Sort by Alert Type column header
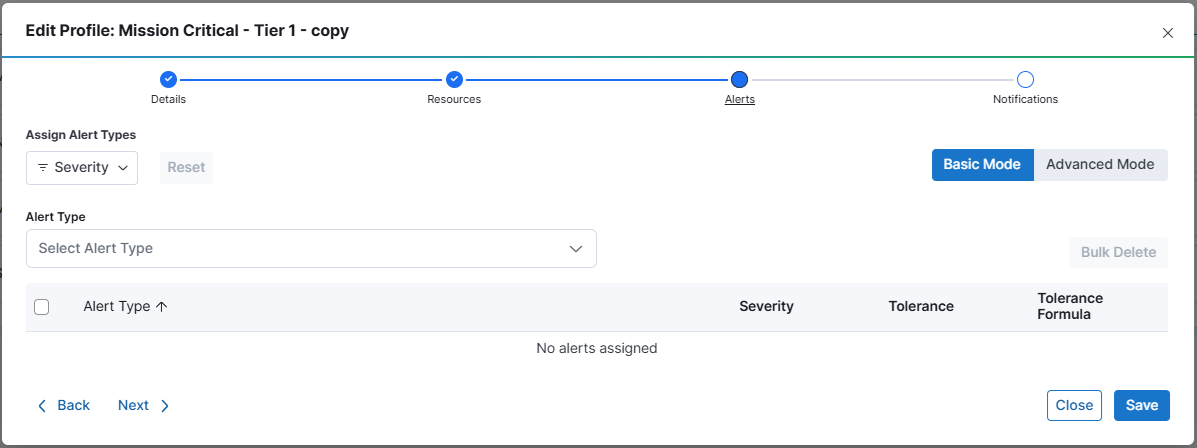 125,307
